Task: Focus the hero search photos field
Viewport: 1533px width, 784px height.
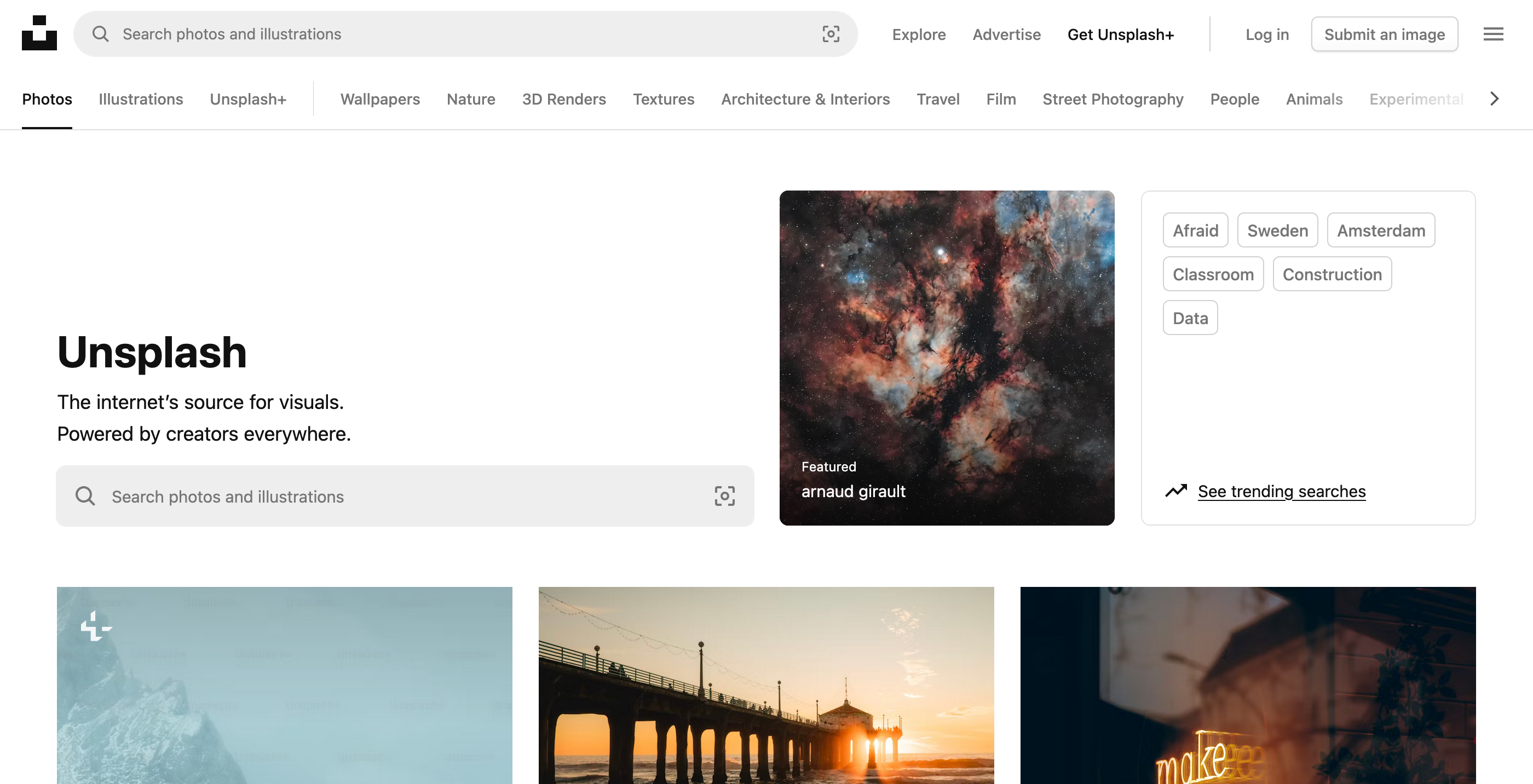Action: coord(405,496)
